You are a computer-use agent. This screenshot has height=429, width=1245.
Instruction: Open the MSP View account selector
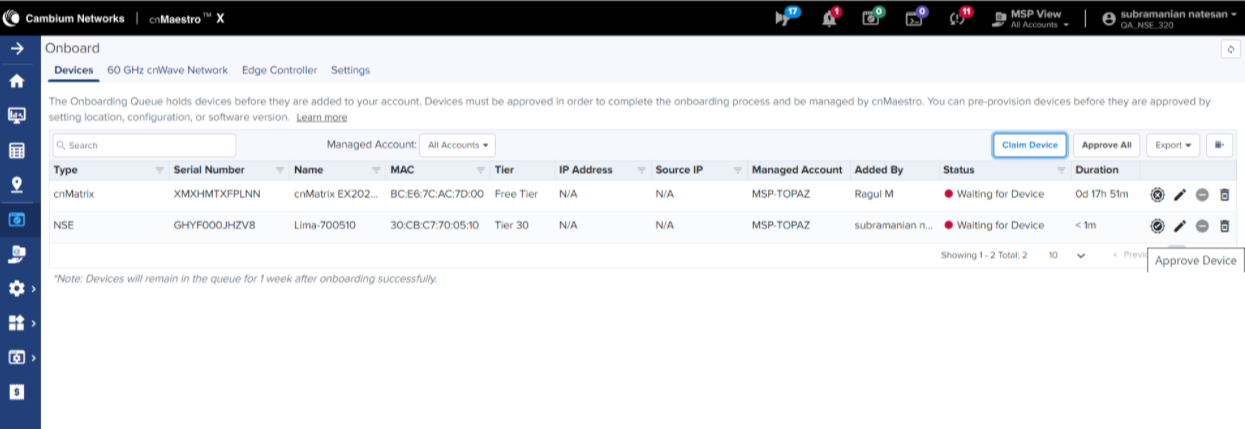coord(1034,19)
